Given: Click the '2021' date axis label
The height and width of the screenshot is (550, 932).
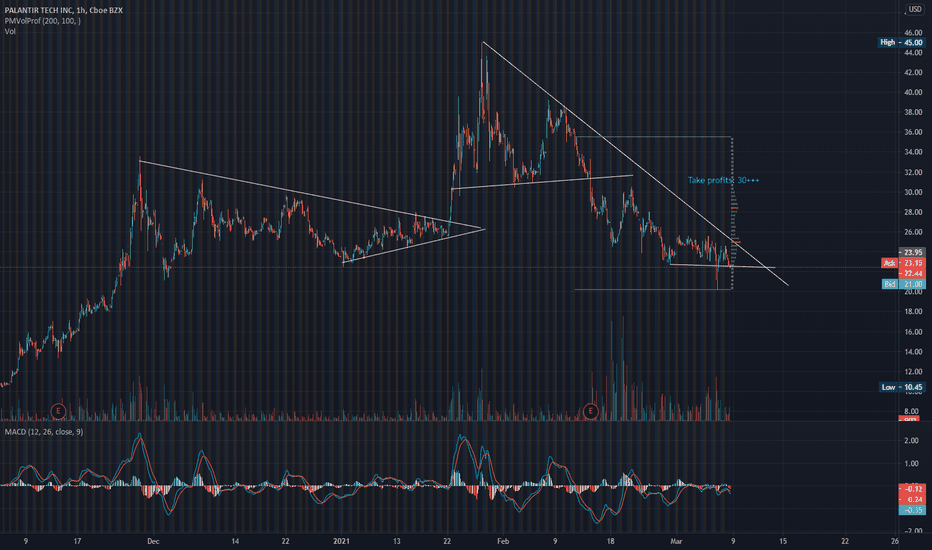Looking at the screenshot, I should coord(341,541).
